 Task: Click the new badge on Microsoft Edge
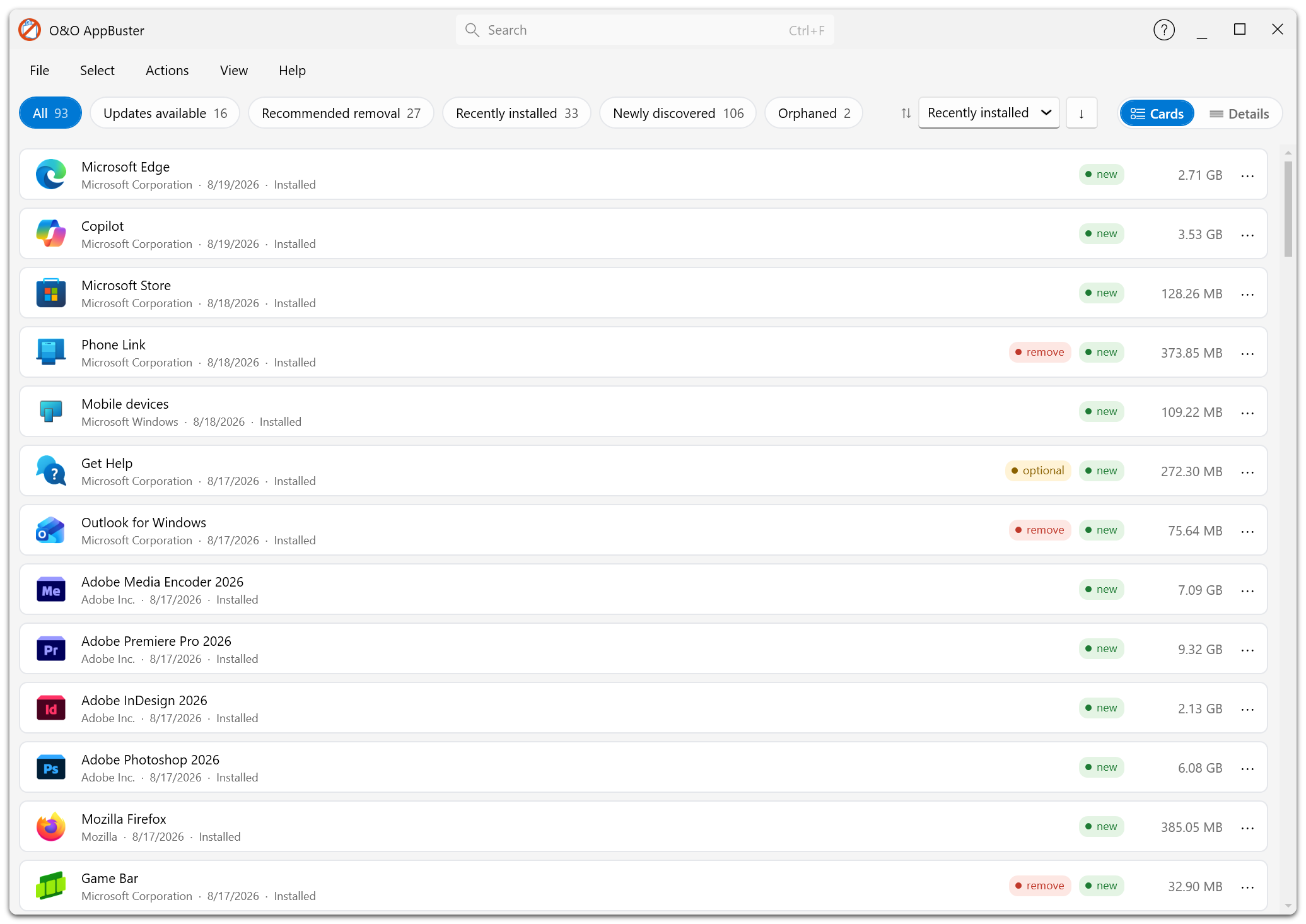(x=1102, y=174)
